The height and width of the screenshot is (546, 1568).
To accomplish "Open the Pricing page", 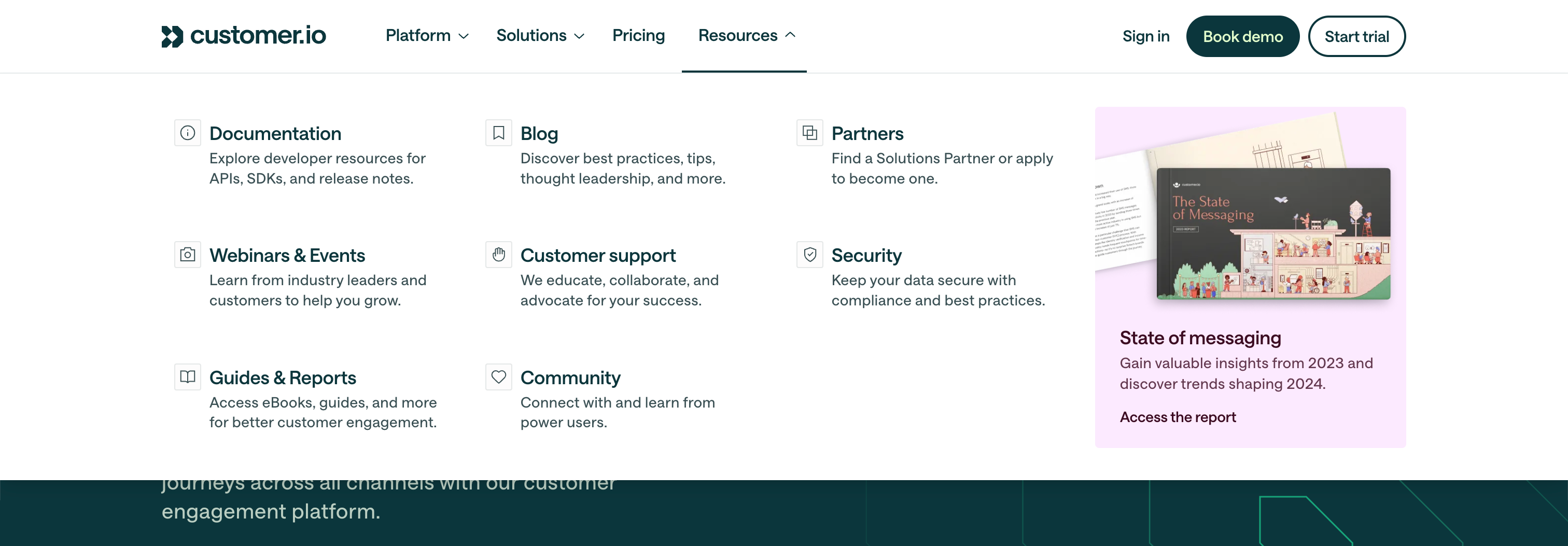I will pyautogui.click(x=638, y=36).
